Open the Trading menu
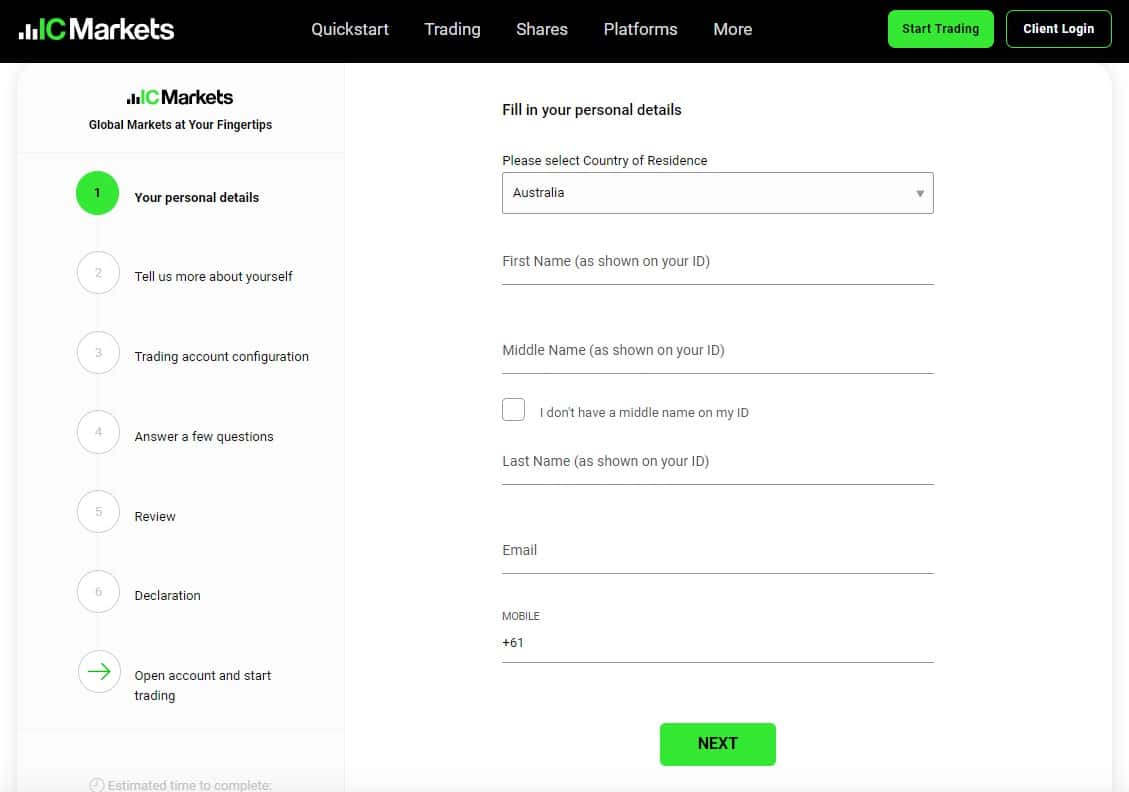 click(452, 30)
